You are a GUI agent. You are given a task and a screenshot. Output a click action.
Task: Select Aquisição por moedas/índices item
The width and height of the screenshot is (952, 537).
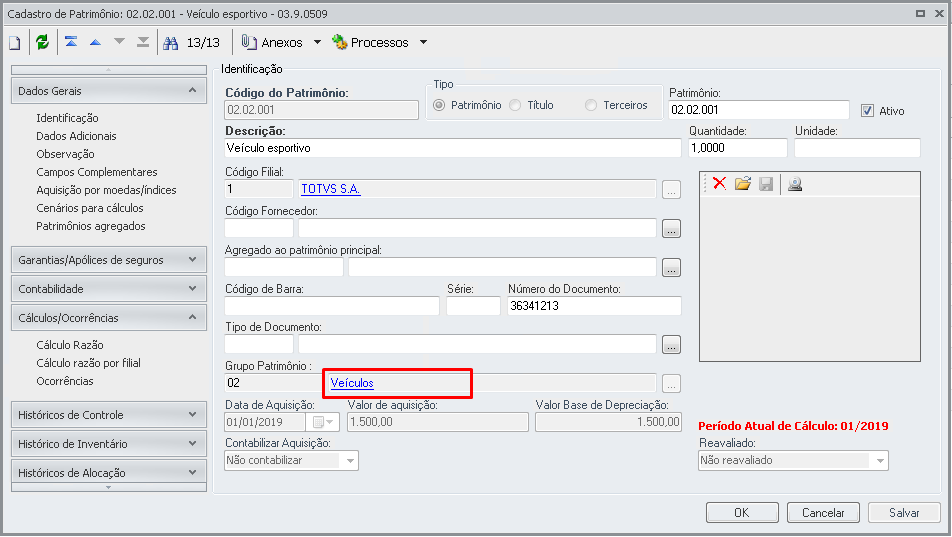coord(106,190)
